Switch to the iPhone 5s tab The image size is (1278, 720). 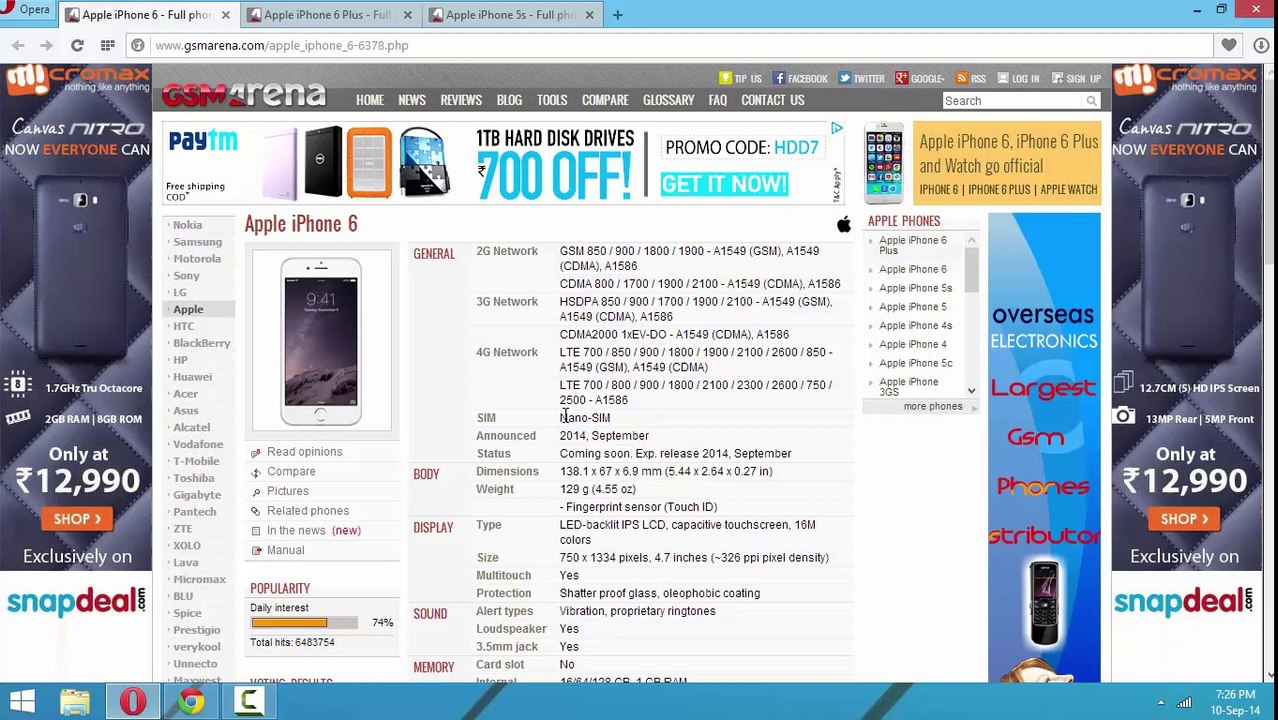(510, 15)
